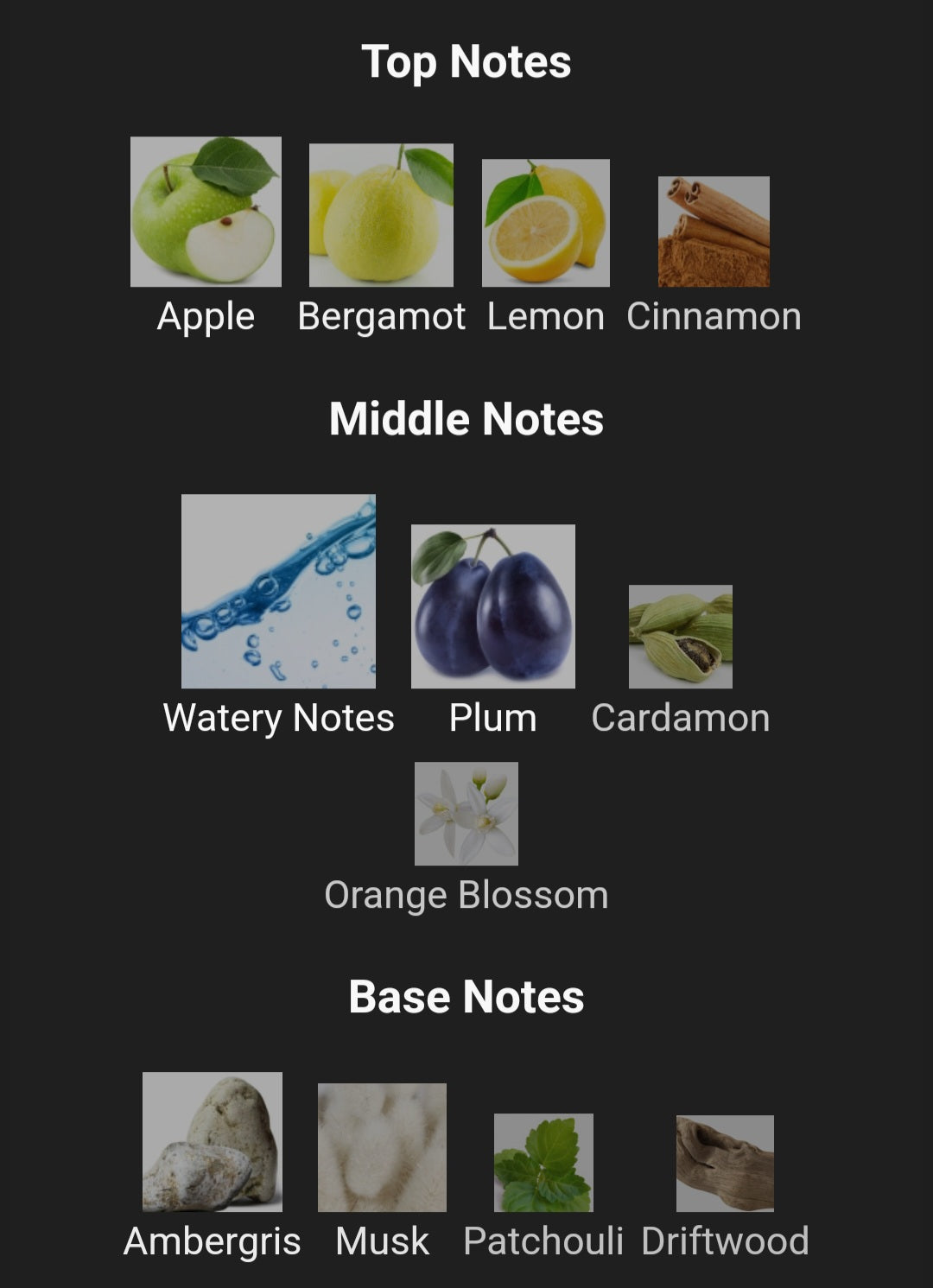Click the Orange Blossom text link
Screen dimensions: 933x1288
tap(466, 895)
